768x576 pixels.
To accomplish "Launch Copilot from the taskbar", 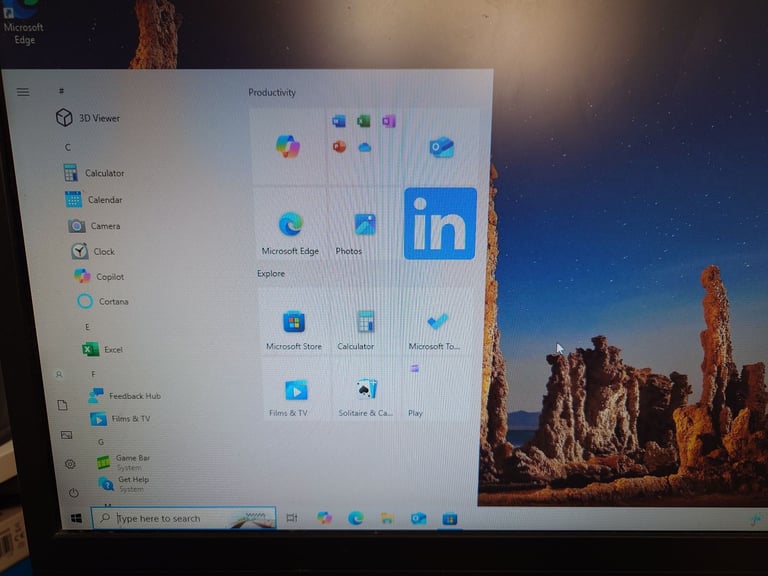I will [x=324, y=518].
